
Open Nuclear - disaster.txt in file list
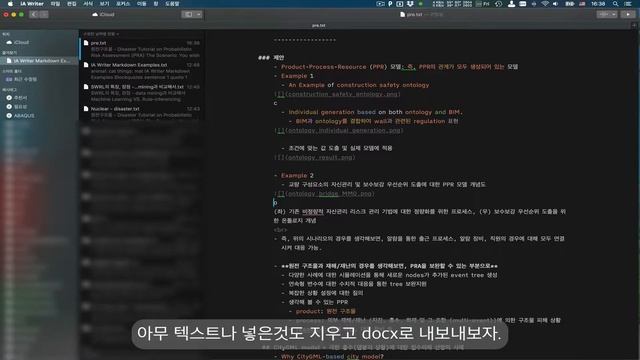(141, 113)
